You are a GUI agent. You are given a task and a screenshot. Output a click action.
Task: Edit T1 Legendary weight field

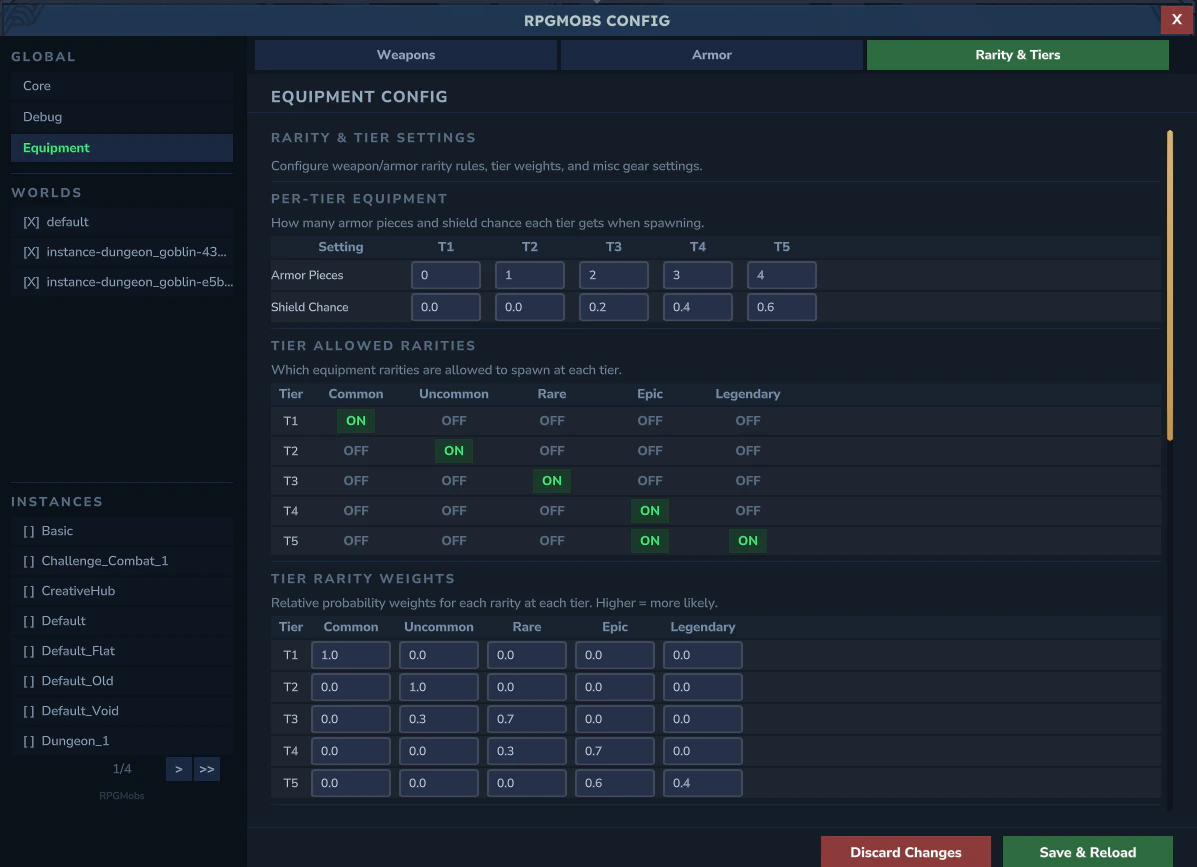coord(702,655)
